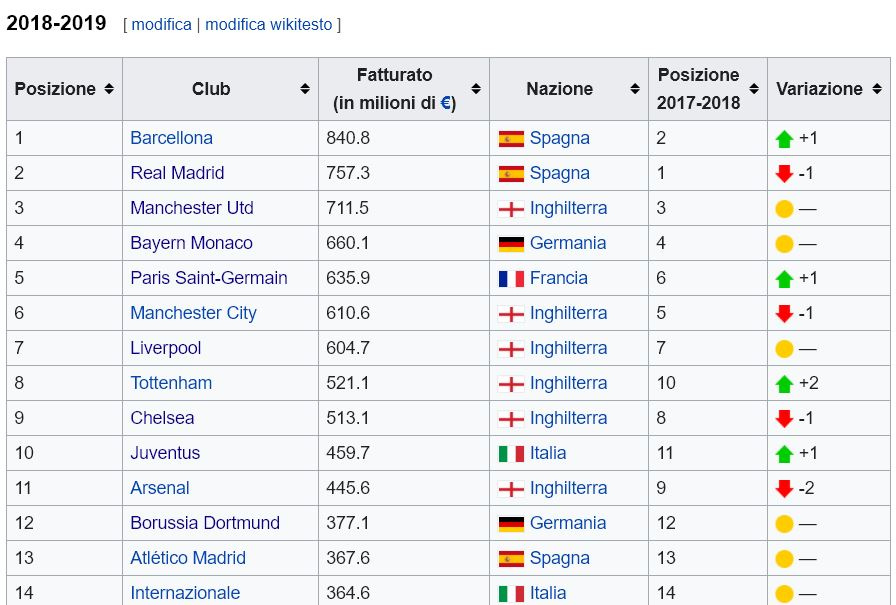Open Francia nation link
This screenshot has height=605, width=896.
(558, 278)
